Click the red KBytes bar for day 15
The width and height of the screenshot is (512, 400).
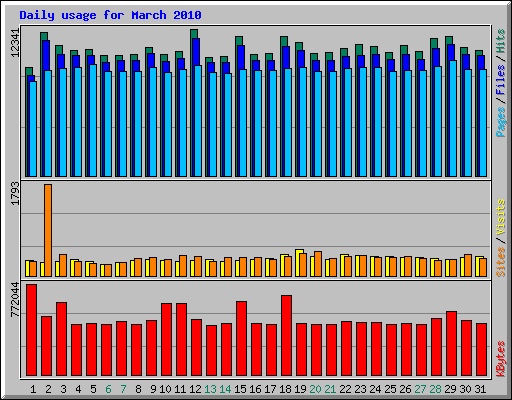[x=242, y=338]
